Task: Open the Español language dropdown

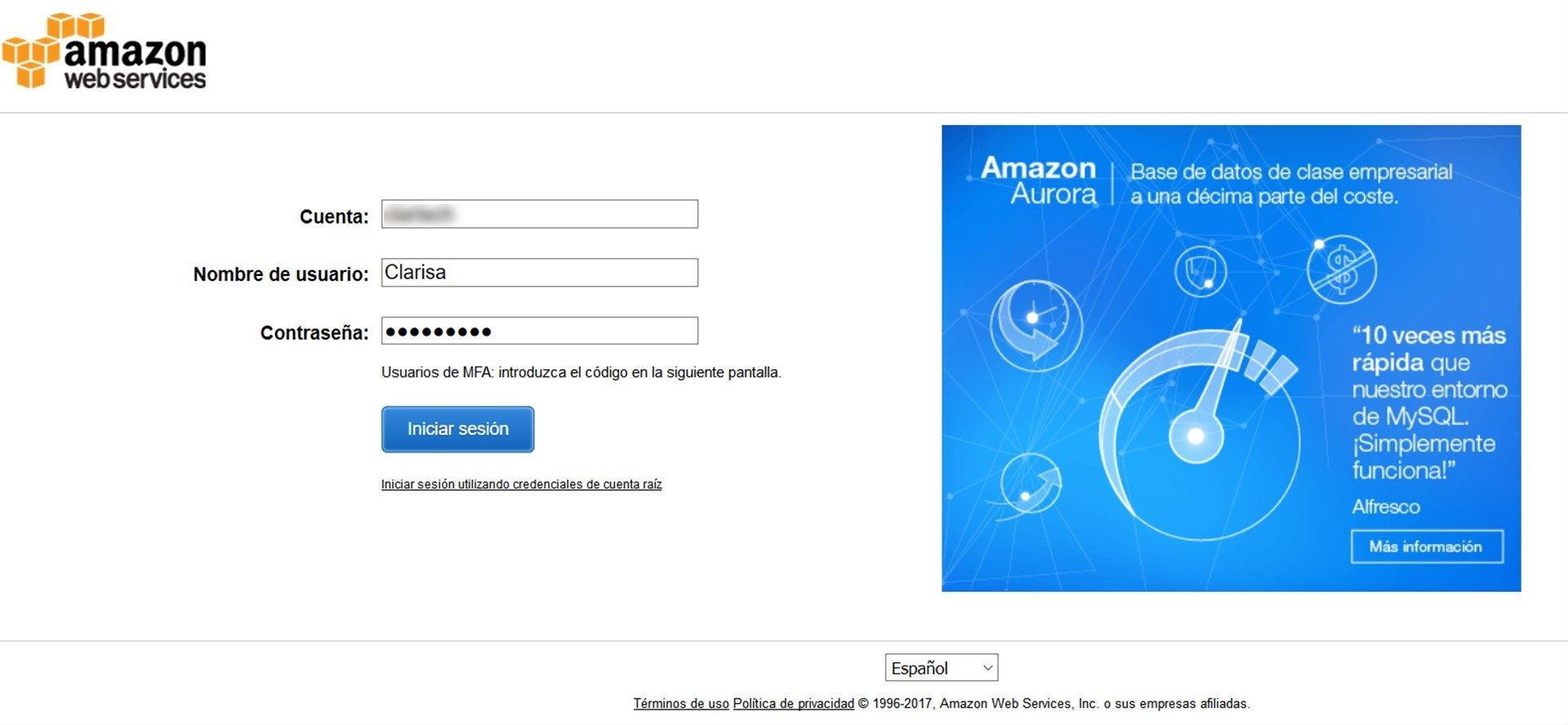Action: 941,668
